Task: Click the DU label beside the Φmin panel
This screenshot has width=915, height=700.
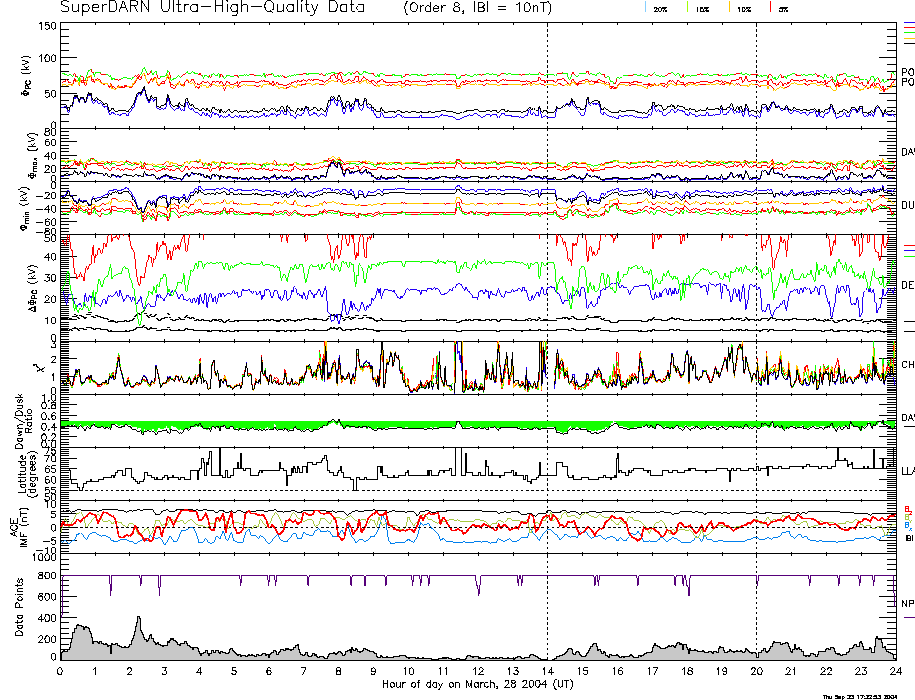Action: coord(907,205)
